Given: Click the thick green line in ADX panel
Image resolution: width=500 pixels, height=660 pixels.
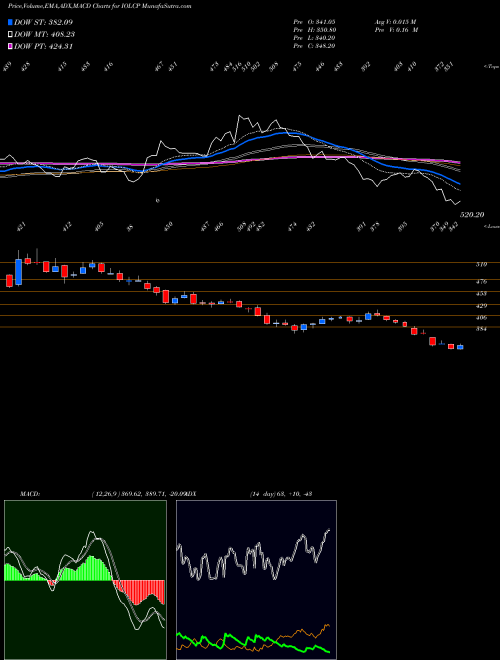Looking at the screenshot, I should pyautogui.click(x=253, y=640).
